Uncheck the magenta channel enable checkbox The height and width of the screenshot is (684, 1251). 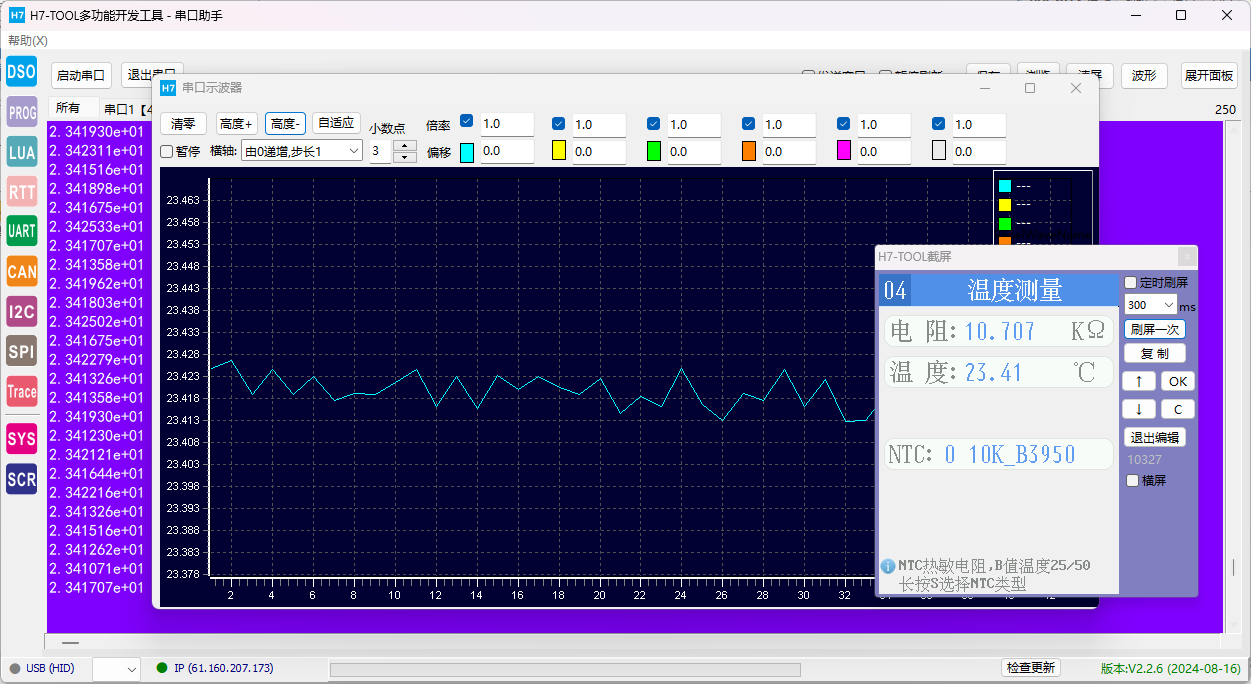[x=844, y=124]
